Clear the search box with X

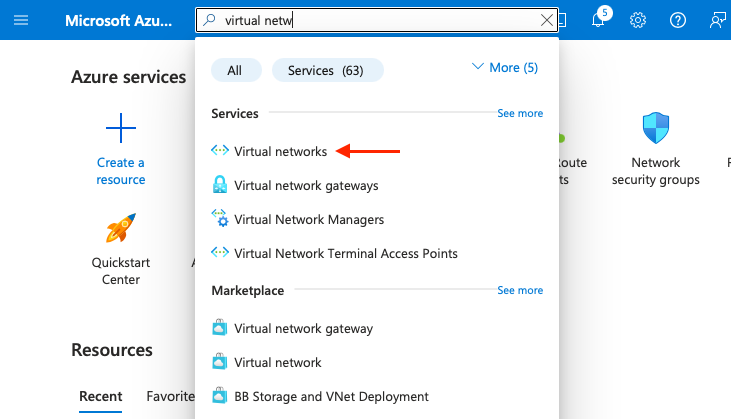pyautogui.click(x=546, y=20)
